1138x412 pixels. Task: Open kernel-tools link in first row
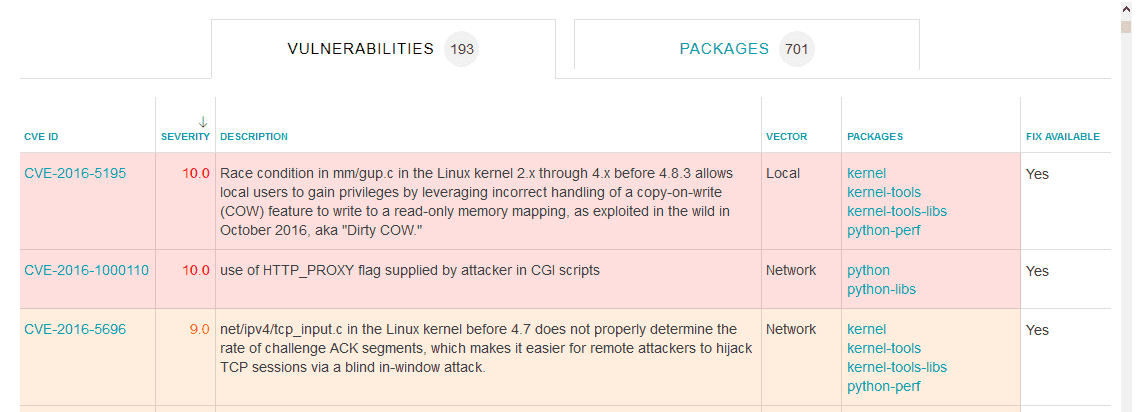click(884, 192)
